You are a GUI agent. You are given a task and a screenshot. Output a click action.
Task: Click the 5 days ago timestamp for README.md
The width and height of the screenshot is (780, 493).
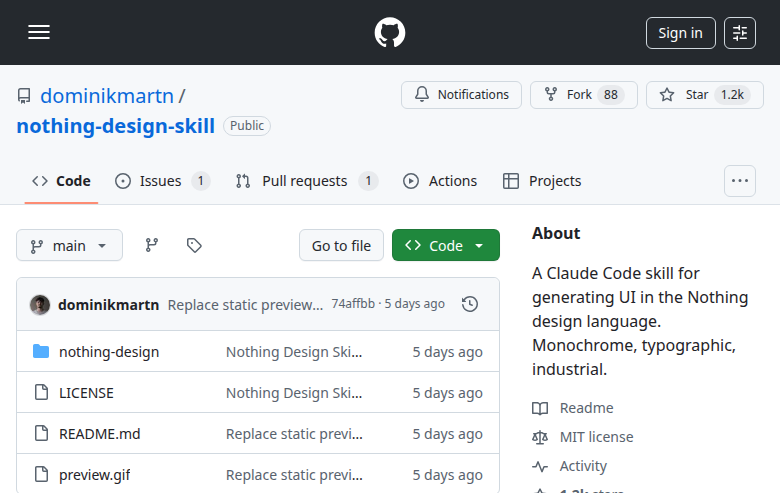(x=447, y=434)
